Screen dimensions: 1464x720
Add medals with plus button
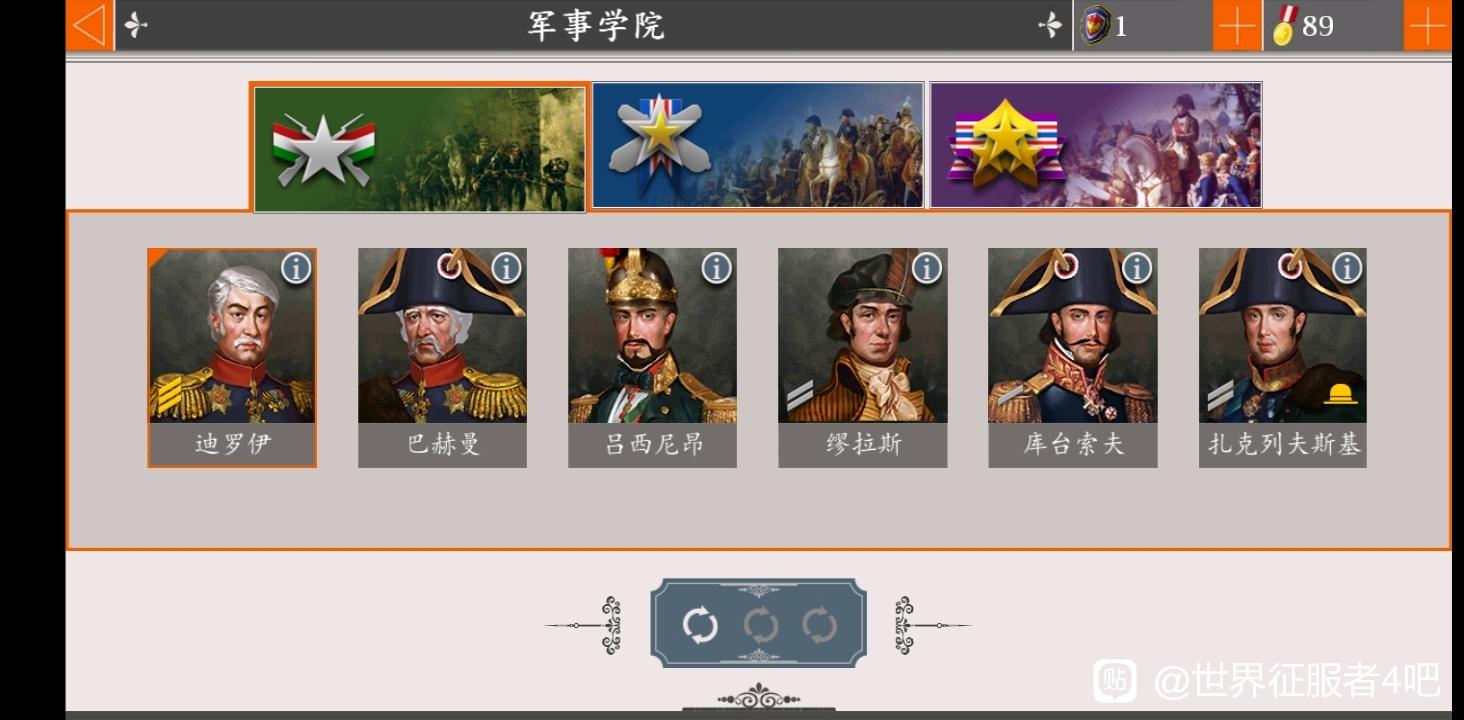pos(1427,25)
